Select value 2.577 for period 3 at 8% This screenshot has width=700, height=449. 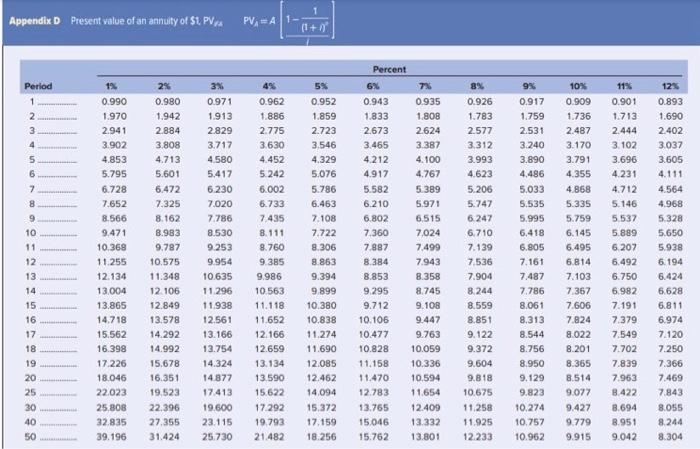coord(480,131)
